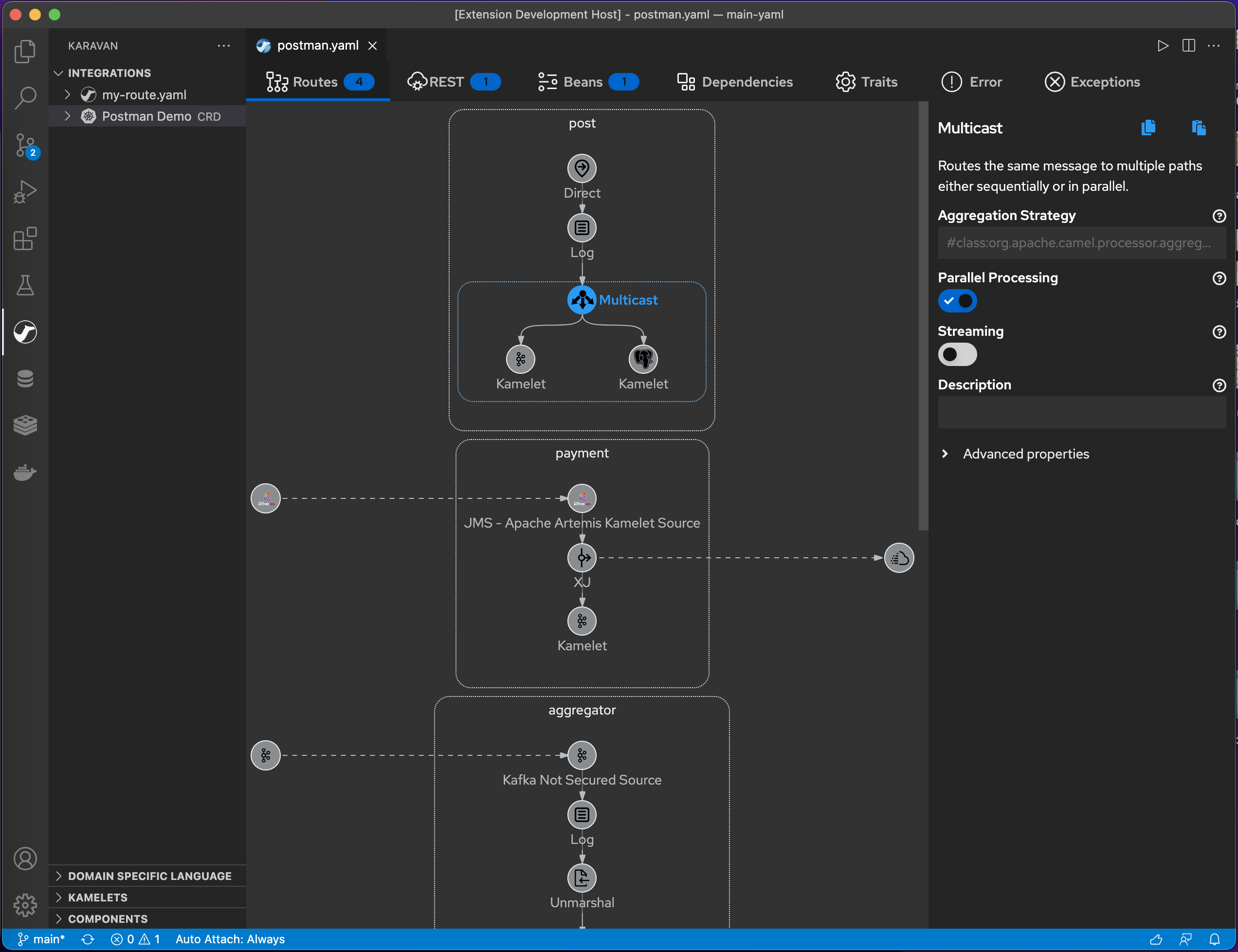The image size is (1238, 952).
Task: Click the JMS Apache Artemis Kamelet Source icon
Action: (582, 497)
